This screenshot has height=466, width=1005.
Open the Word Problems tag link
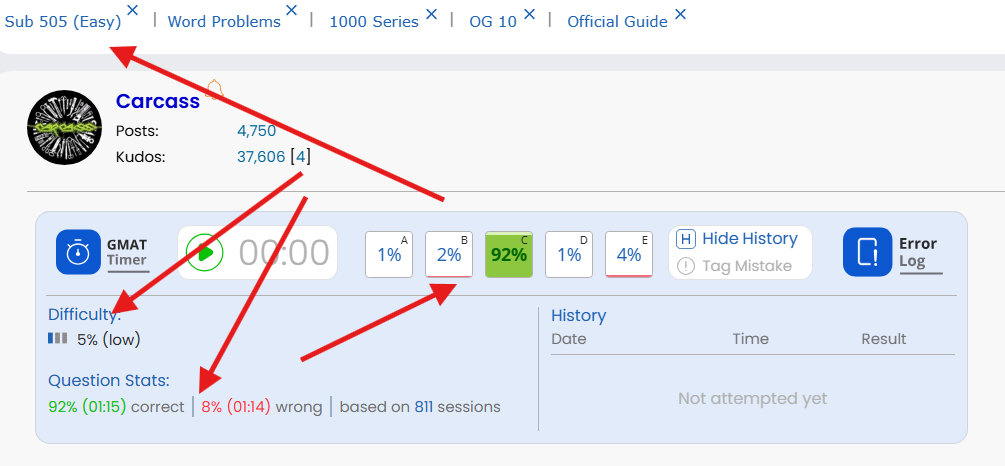click(x=224, y=21)
